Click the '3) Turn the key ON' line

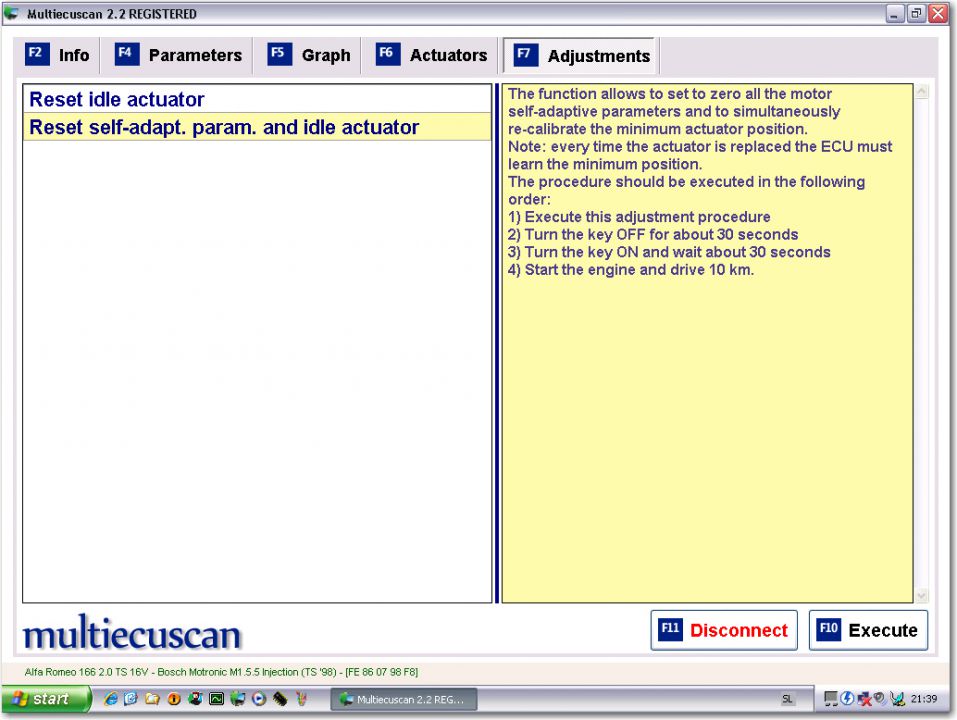669,252
